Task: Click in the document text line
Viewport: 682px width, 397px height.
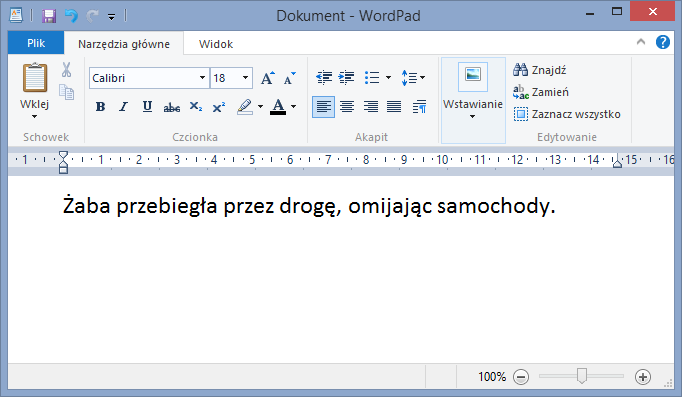Action: click(x=309, y=206)
